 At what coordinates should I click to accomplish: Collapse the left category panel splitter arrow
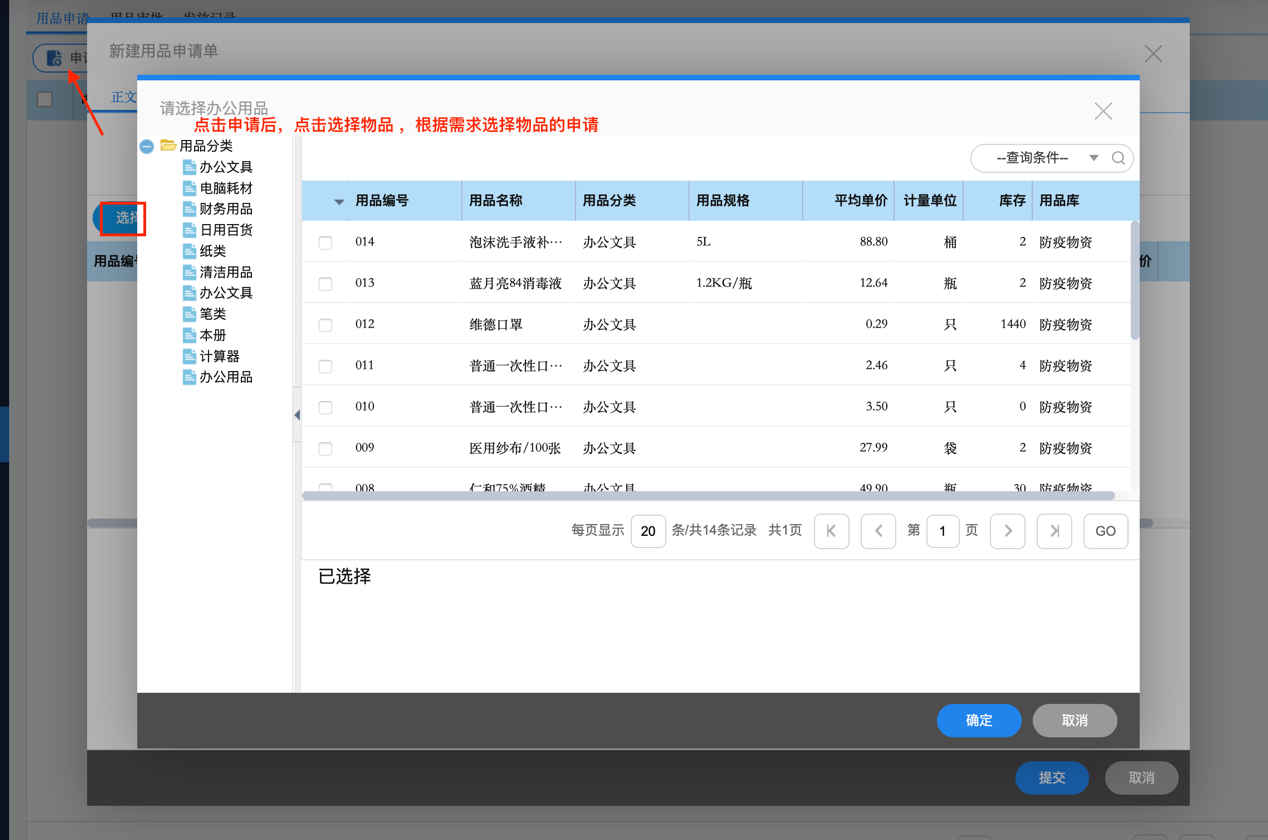pos(297,414)
